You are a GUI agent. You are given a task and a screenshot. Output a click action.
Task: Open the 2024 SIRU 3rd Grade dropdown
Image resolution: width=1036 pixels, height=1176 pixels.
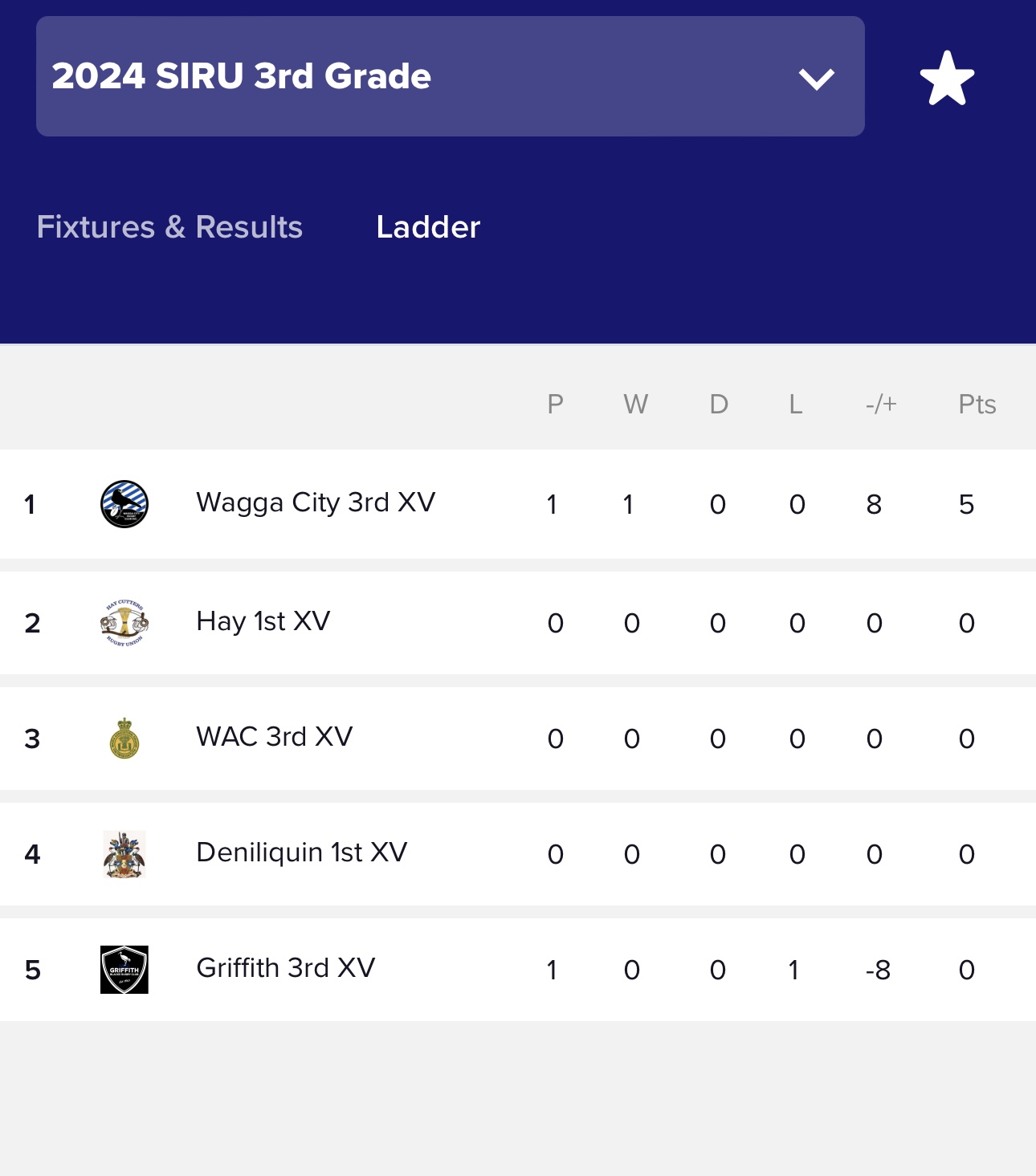pos(450,76)
